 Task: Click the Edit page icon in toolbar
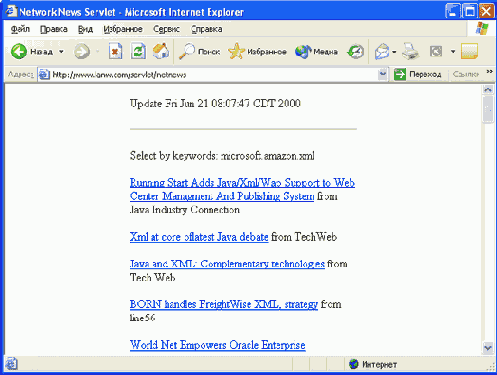(436, 52)
